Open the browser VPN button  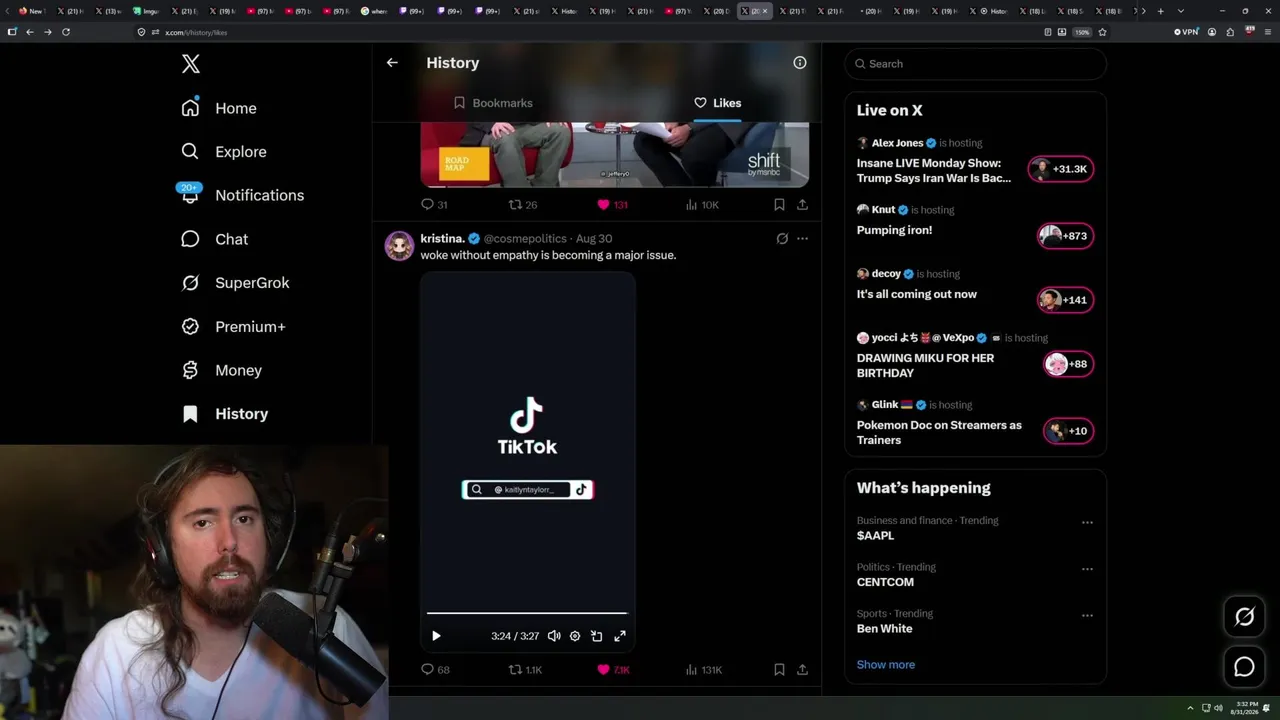(x=1186, y=32)
